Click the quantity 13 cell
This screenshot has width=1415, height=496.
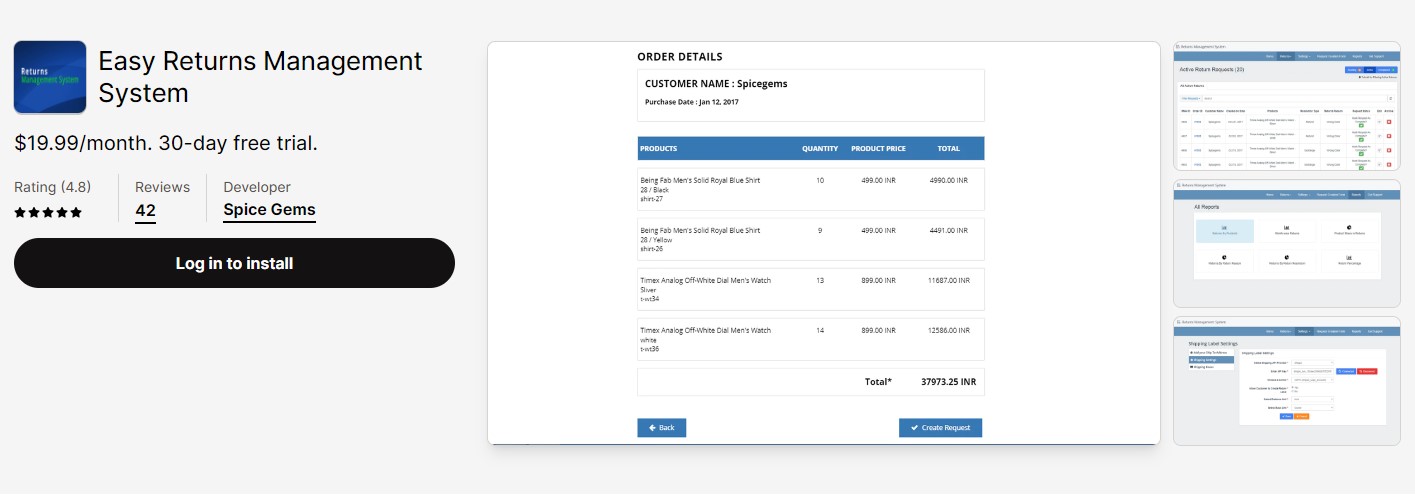pyautogui.click(x=820, y=281)
